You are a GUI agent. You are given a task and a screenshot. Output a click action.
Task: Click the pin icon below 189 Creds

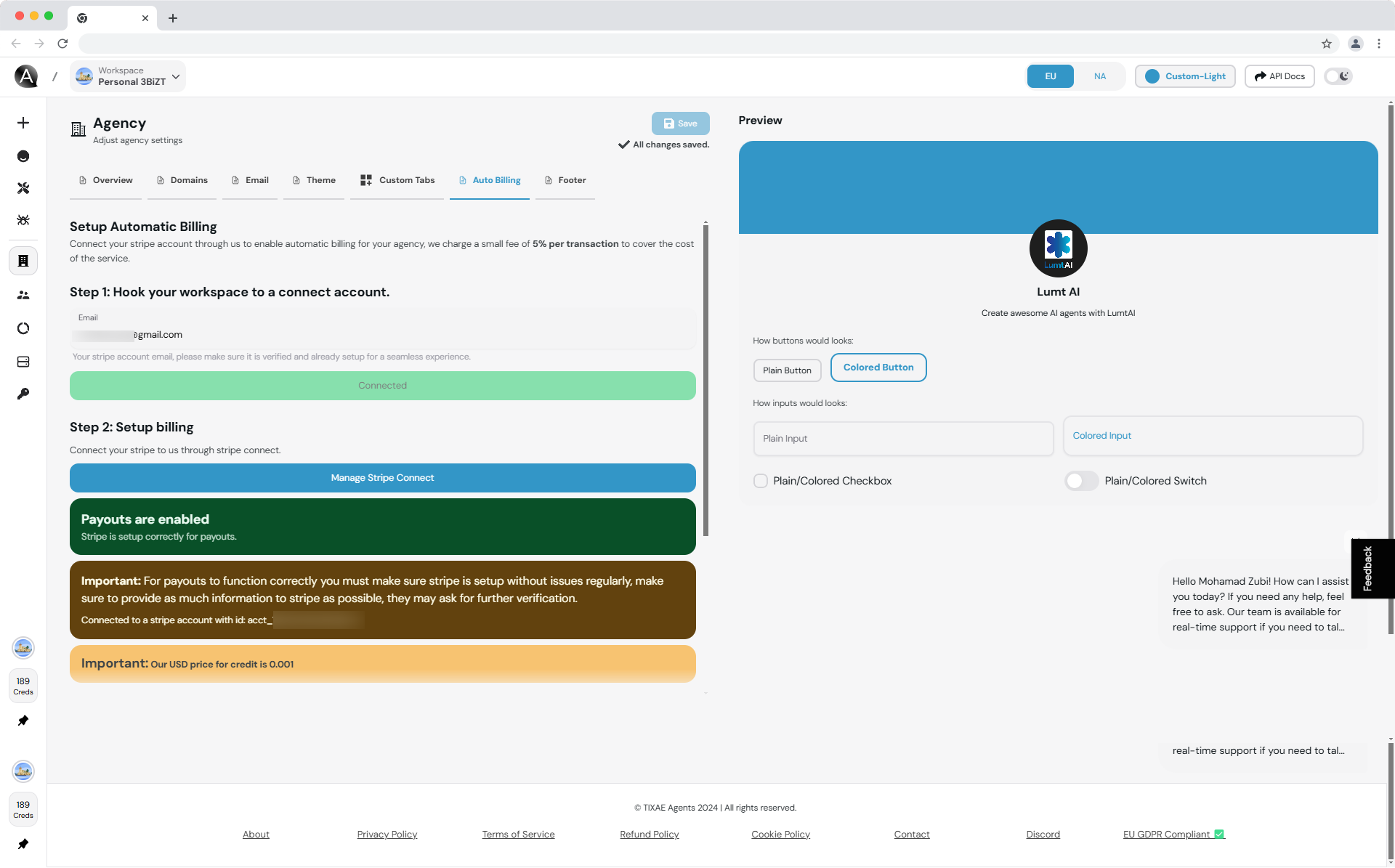pos(23,721)
